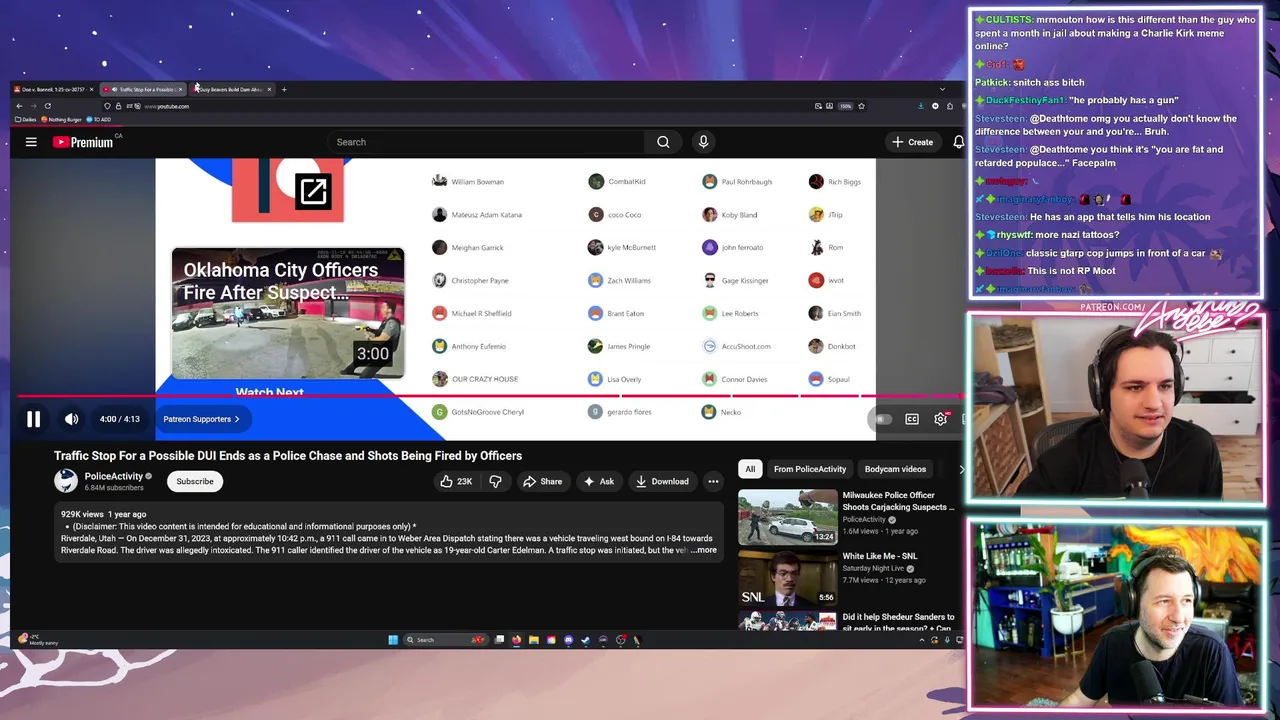Open Task View on taskbar

click(499, 640)
